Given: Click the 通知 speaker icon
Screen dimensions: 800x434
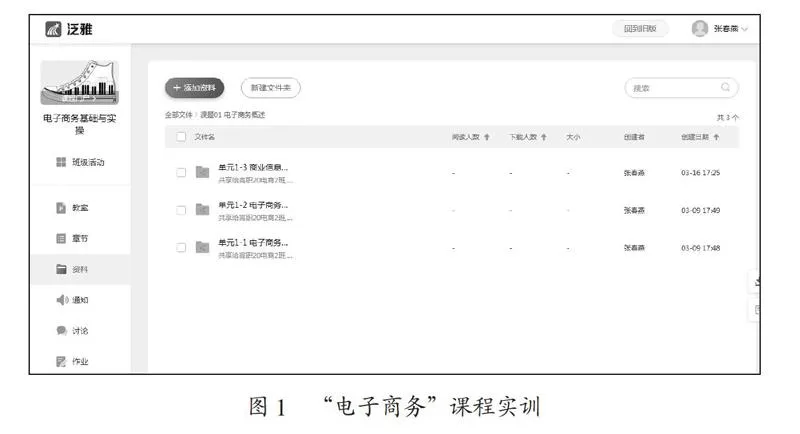Looking at the screenshot, I should (62, 300).
